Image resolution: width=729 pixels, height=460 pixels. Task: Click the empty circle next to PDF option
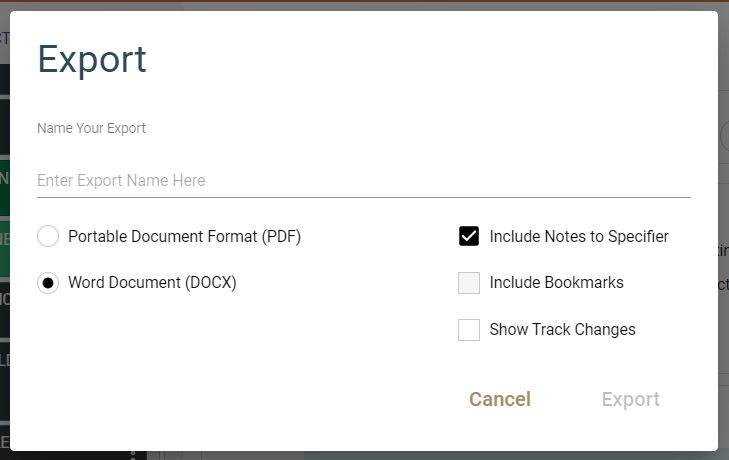(48, 237)
